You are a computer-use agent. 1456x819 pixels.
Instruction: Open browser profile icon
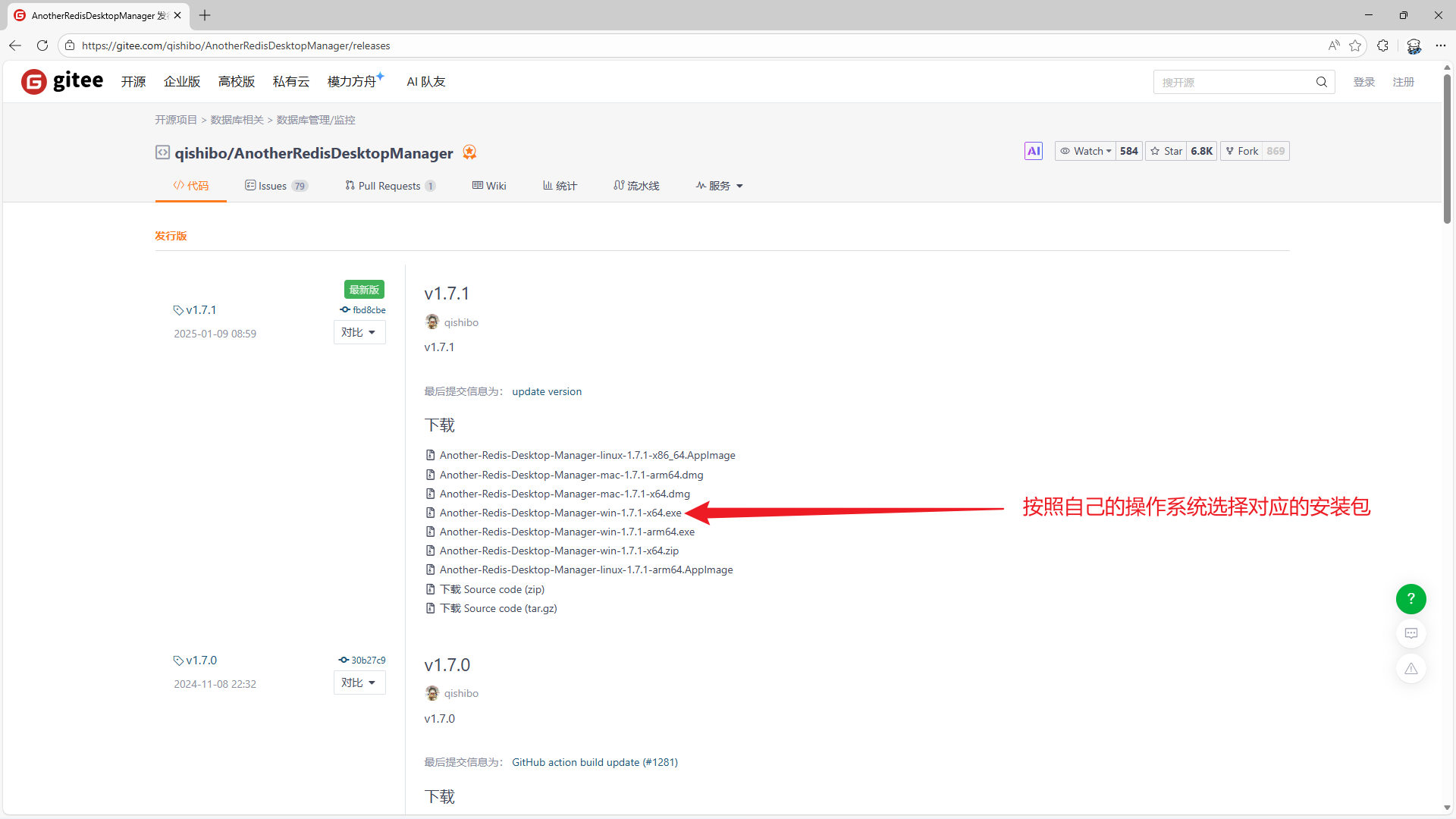coord(1414,45)
